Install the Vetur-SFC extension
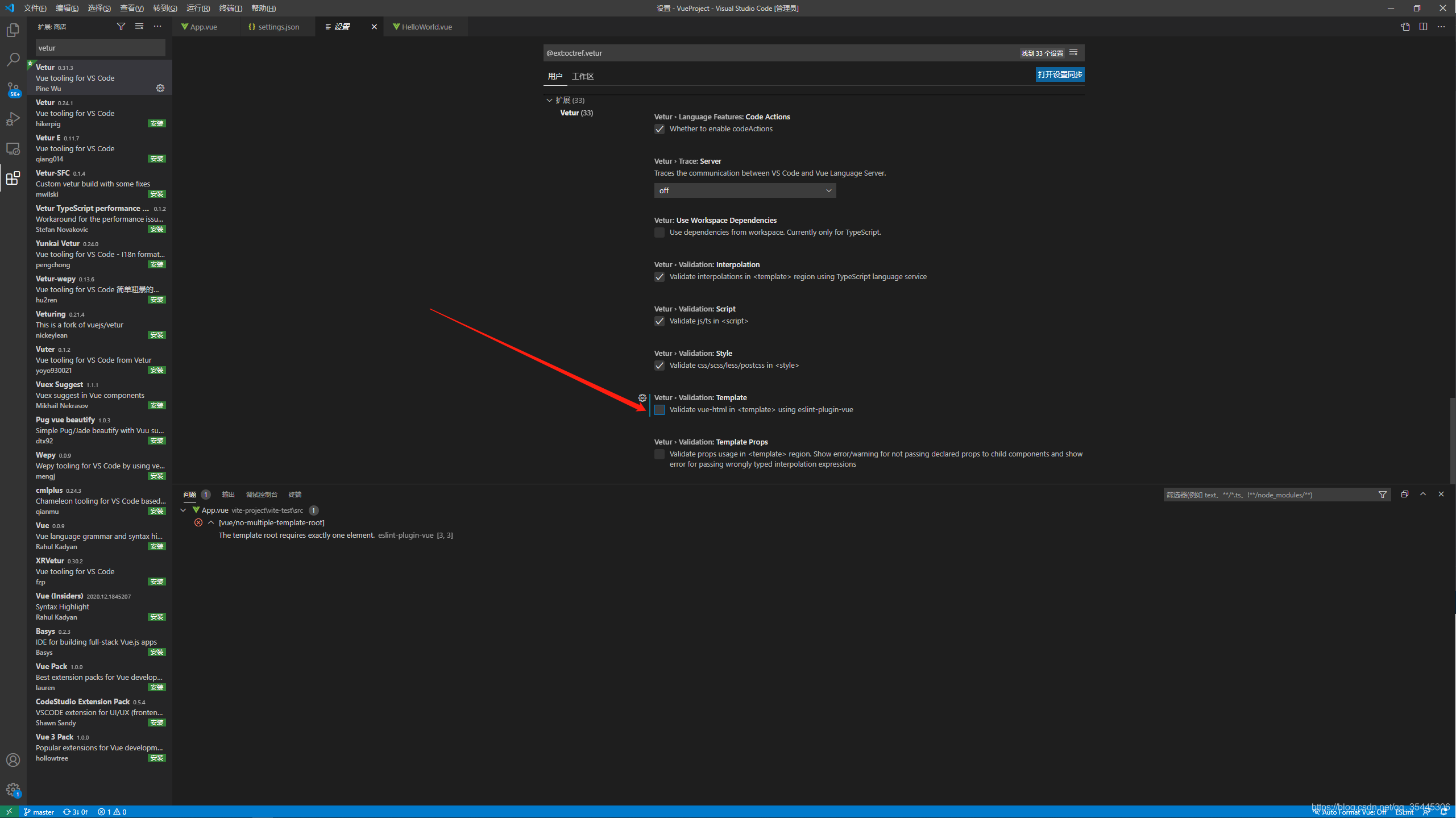1456x818 pixels. [157, 194]
